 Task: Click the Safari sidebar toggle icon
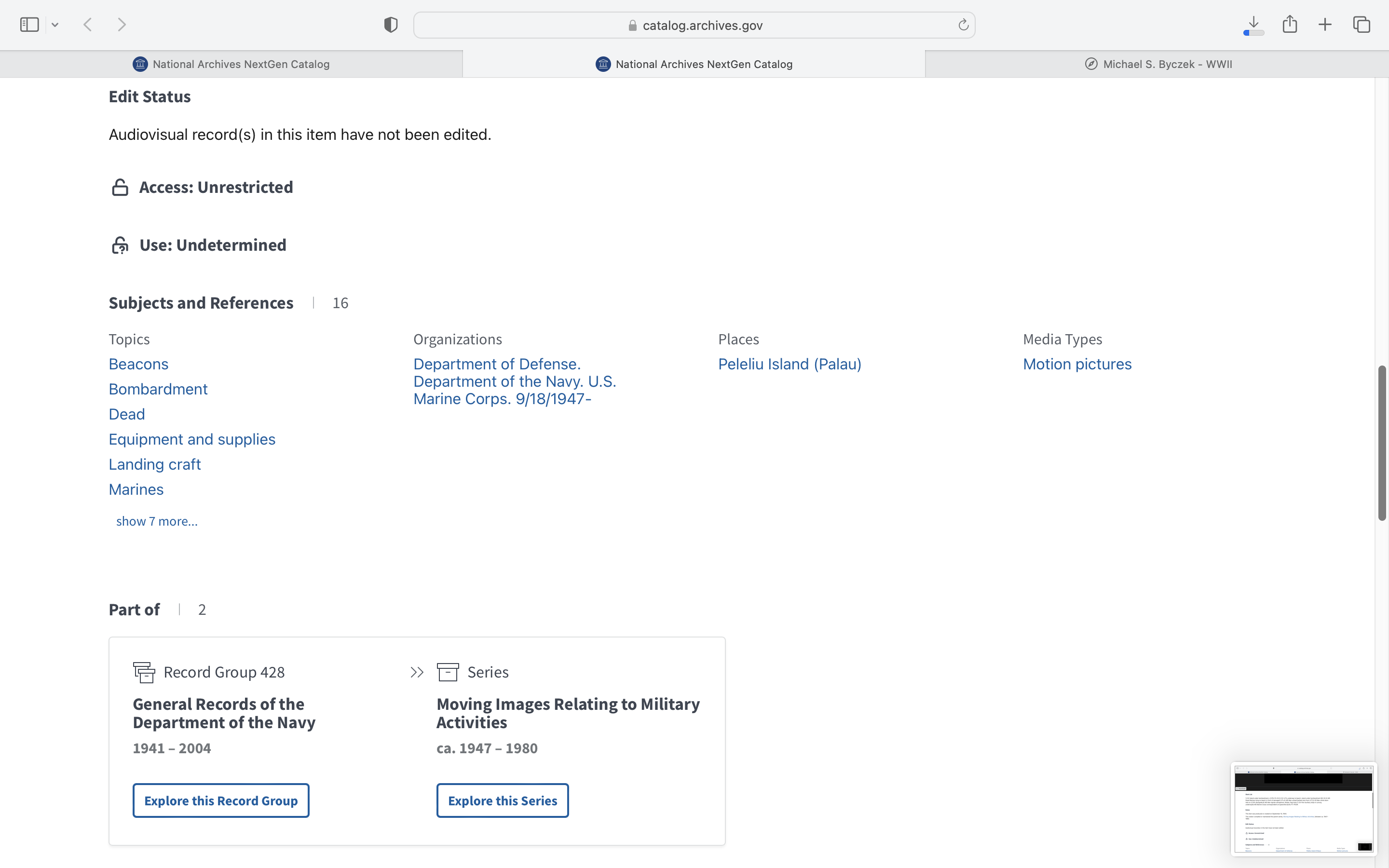(29, 25)
